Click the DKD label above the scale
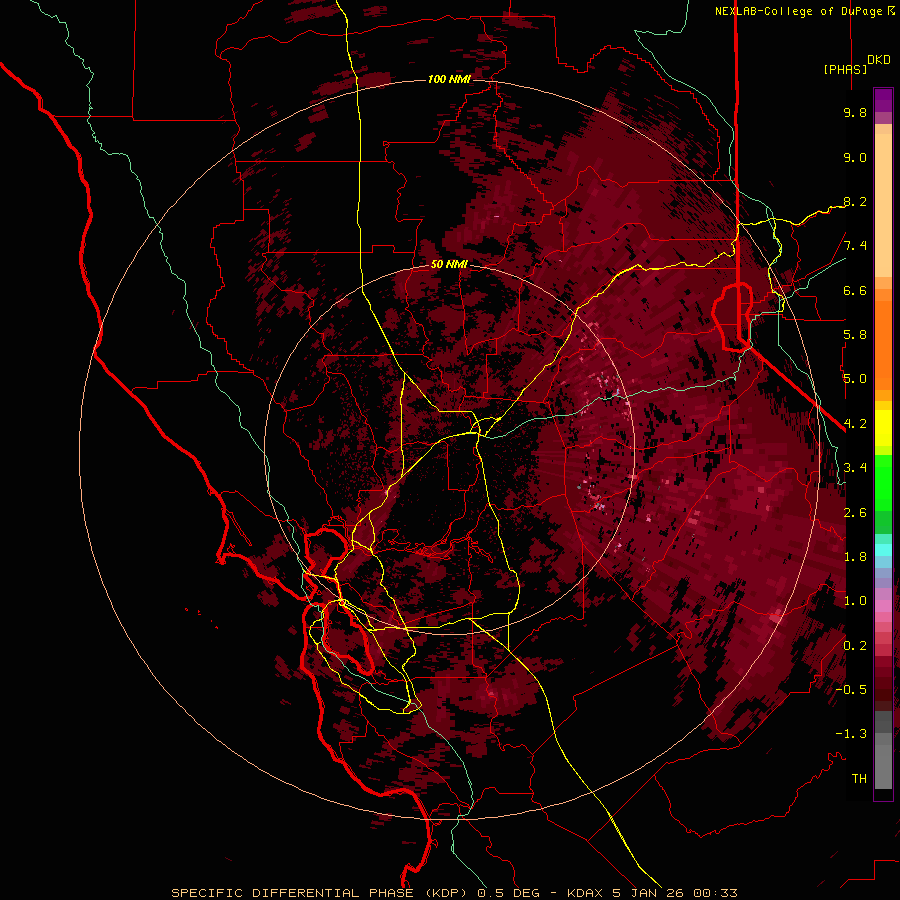The height and width of the screenshot is (900, 900). [x=879, y=60]
